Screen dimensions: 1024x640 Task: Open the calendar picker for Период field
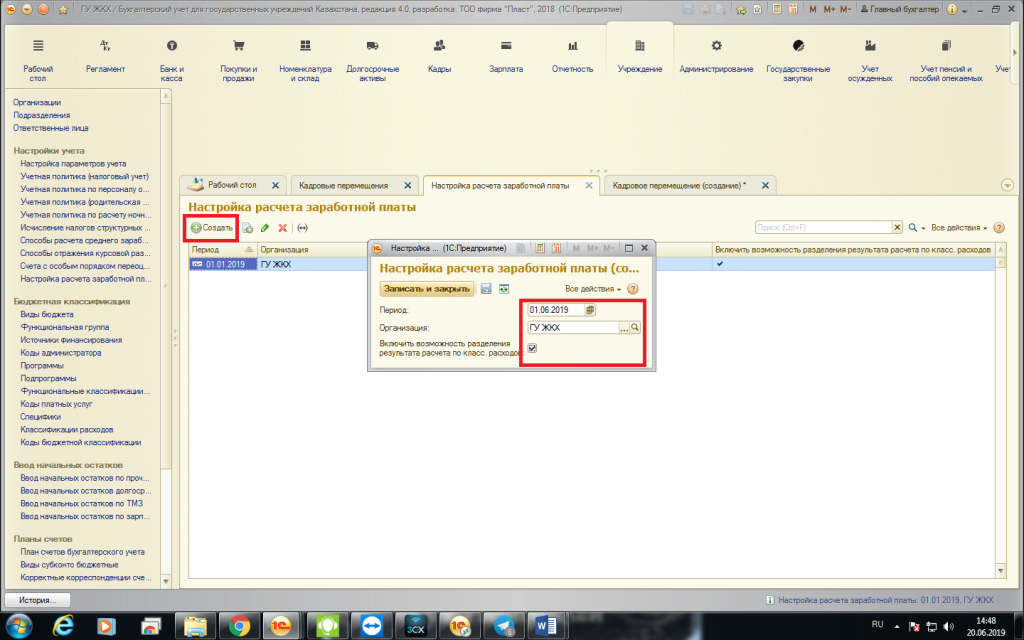tap(590, 310)
